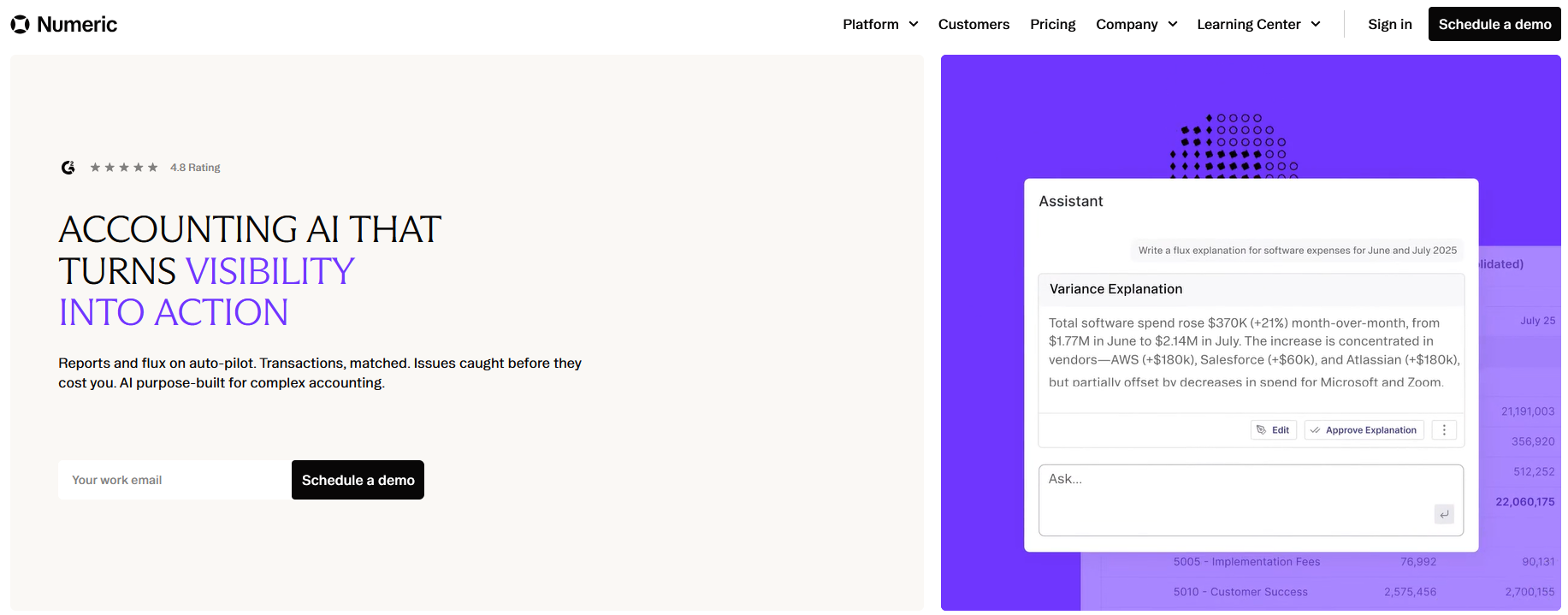Click the Approve Explanation button
The height and width of the screenshot is (615, 1568).
click(1364, 430)
